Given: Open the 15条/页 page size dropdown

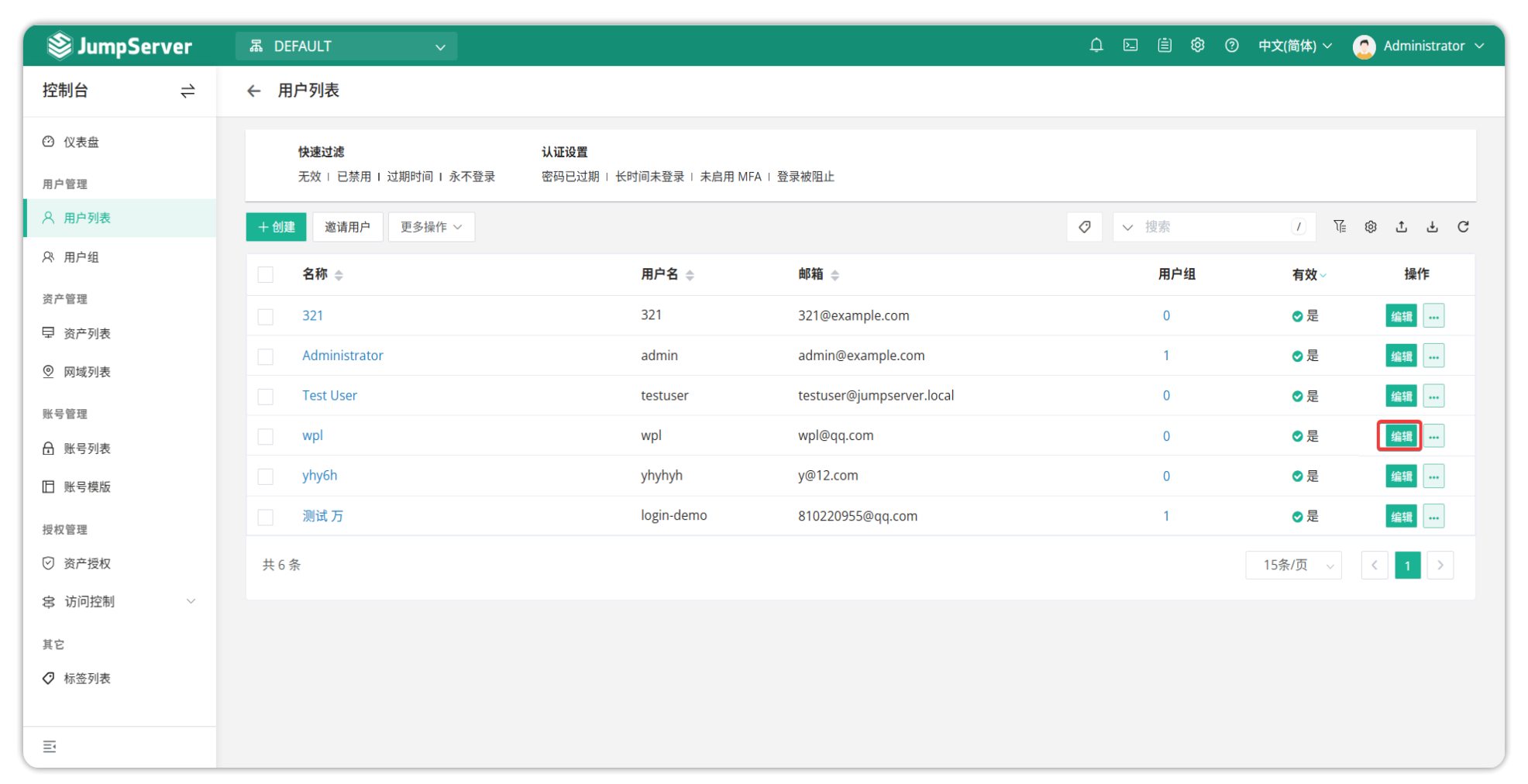Looking at the screenshot, I should pos(1293,566).
